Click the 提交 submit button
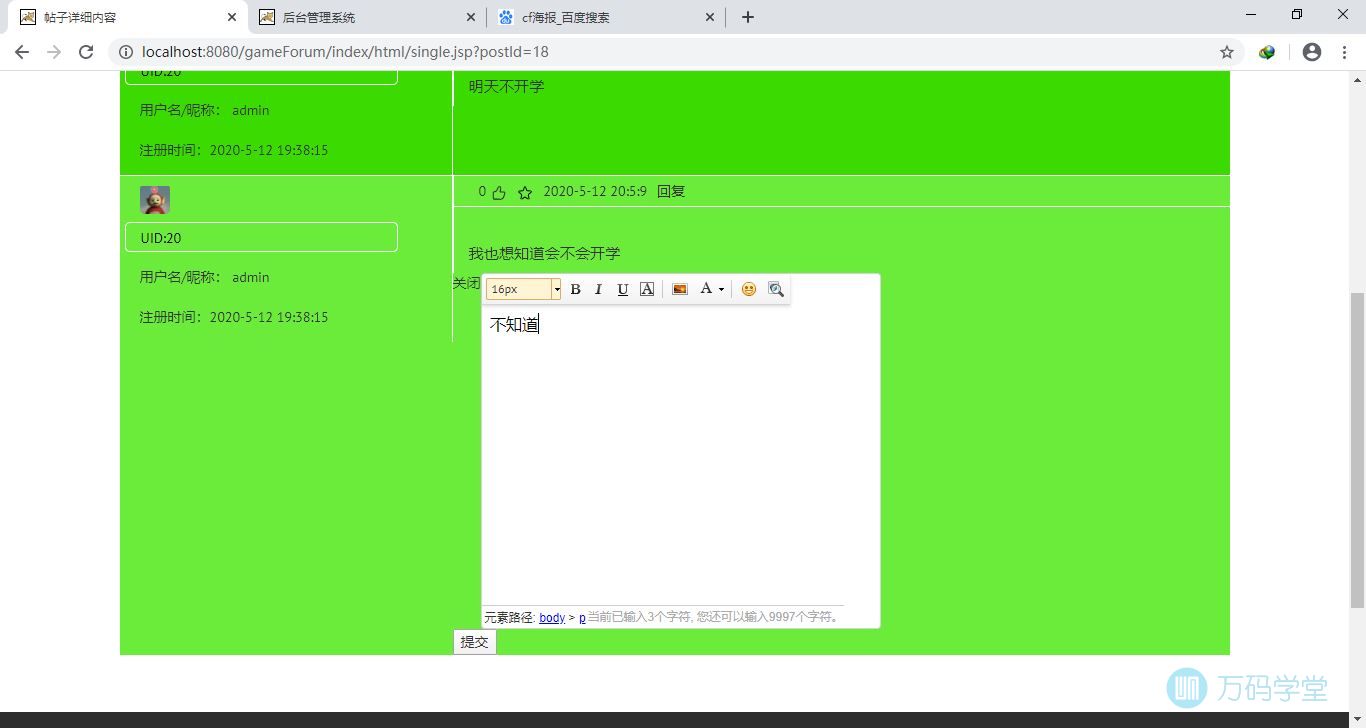 [474, 642]
